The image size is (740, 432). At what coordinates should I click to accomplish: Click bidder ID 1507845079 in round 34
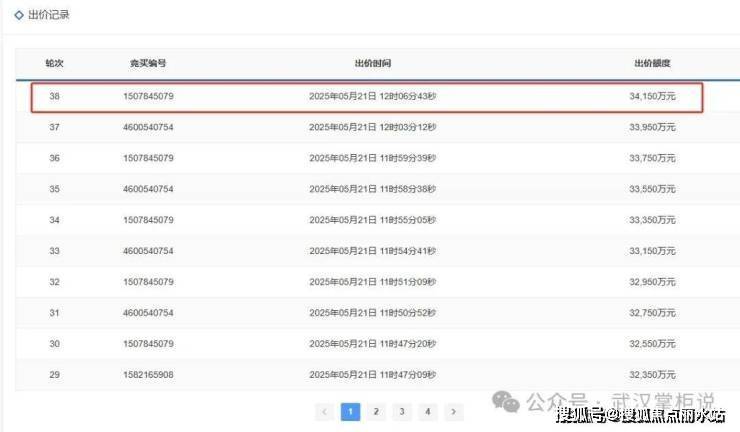[148, 220]
